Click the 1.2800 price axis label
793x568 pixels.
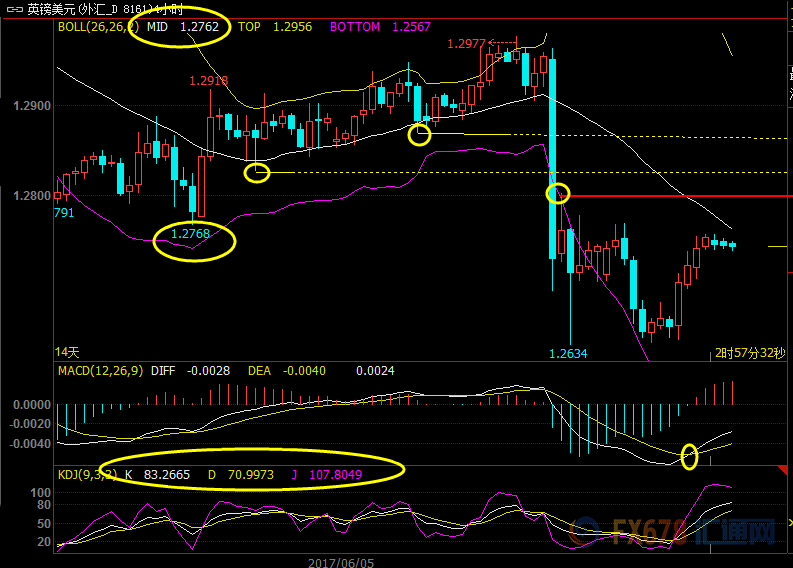pos(32,195)
